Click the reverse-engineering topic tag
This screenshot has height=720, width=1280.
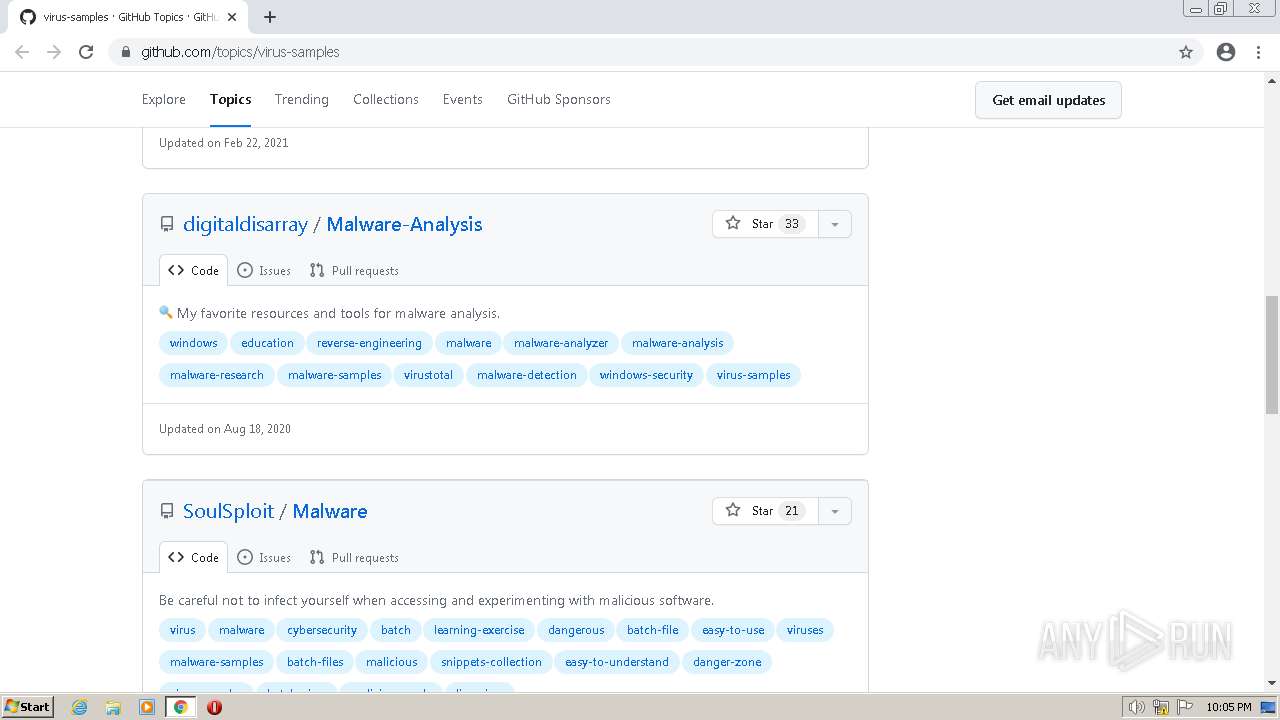point(369,343)
